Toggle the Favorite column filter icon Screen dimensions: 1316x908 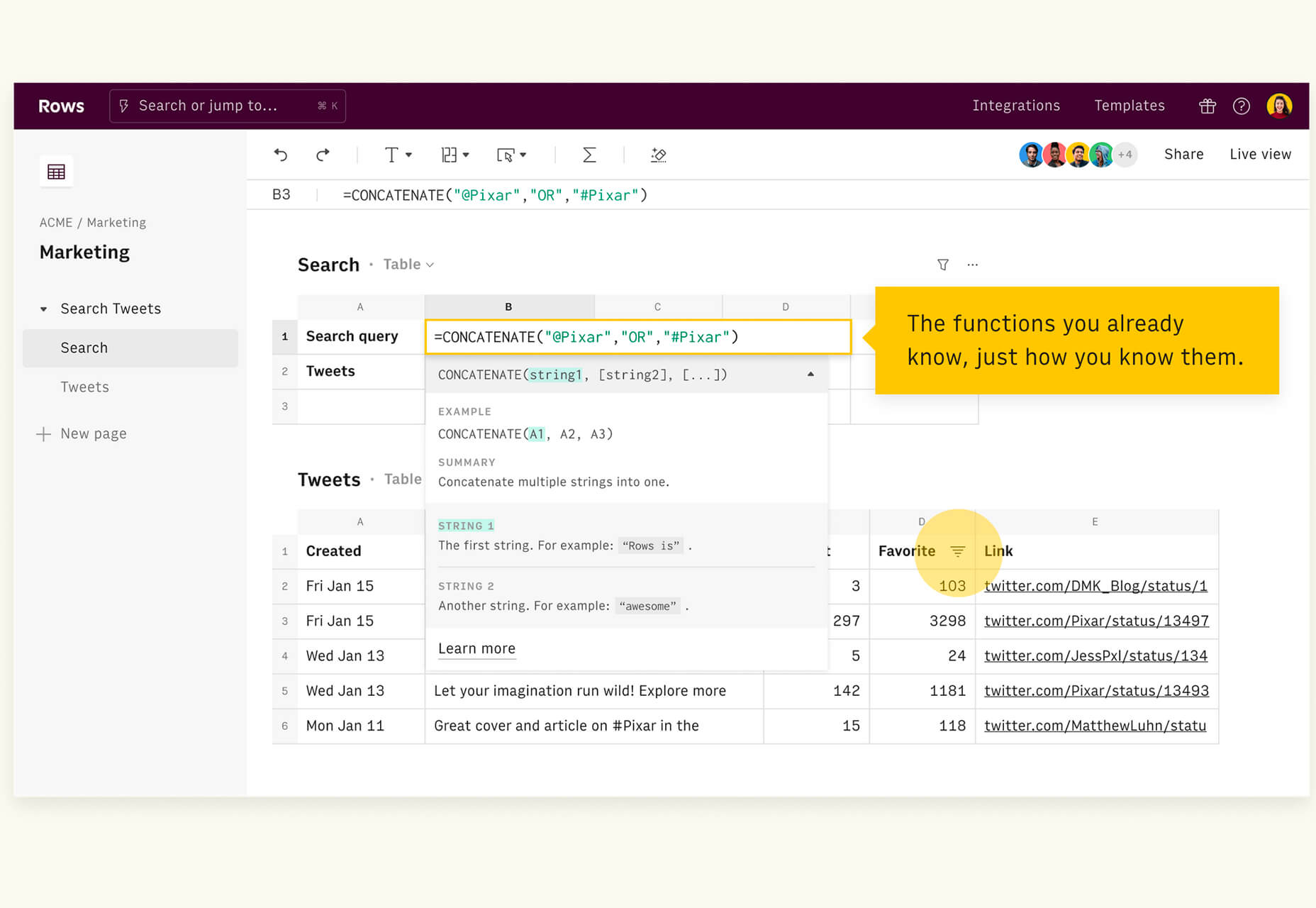[957, 551]
